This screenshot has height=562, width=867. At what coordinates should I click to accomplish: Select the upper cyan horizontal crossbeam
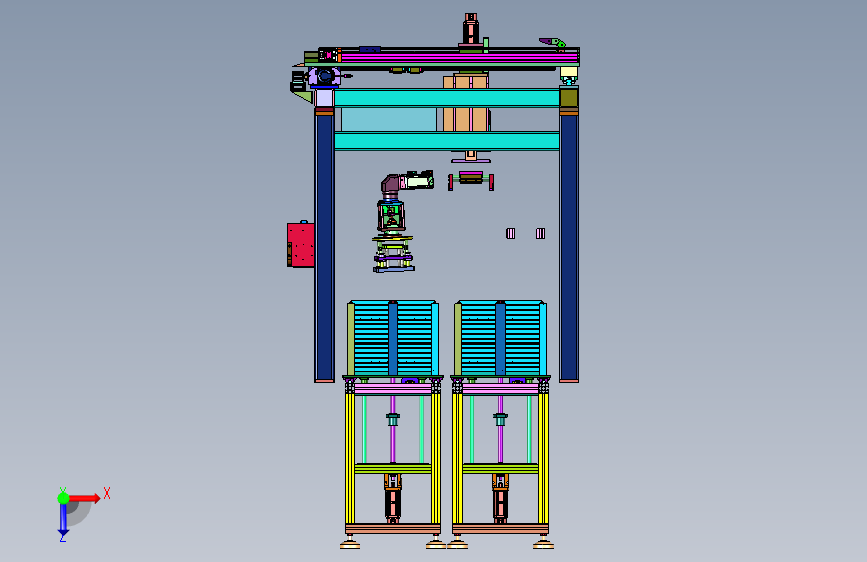coord(447,98)
